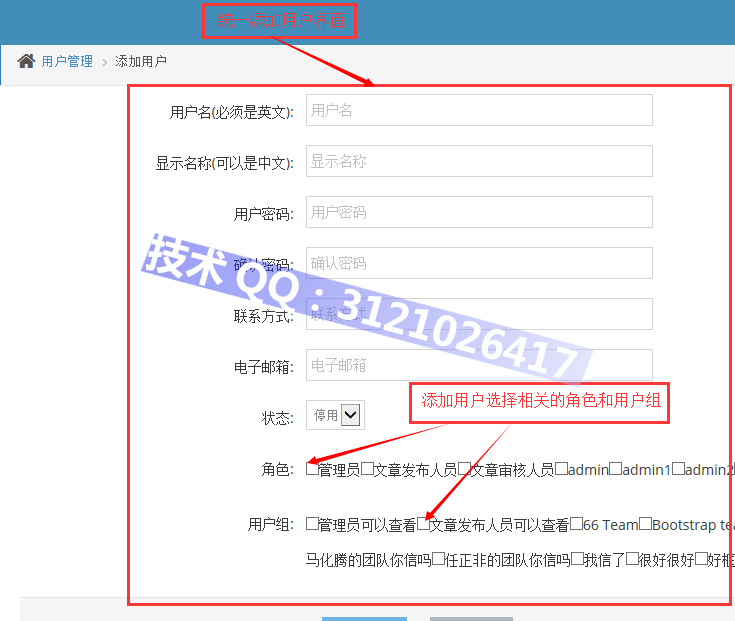Click the 显示名称(可以是中文) label
The height and width of the screenshot is (621, 735).
[x=225, y=164]
